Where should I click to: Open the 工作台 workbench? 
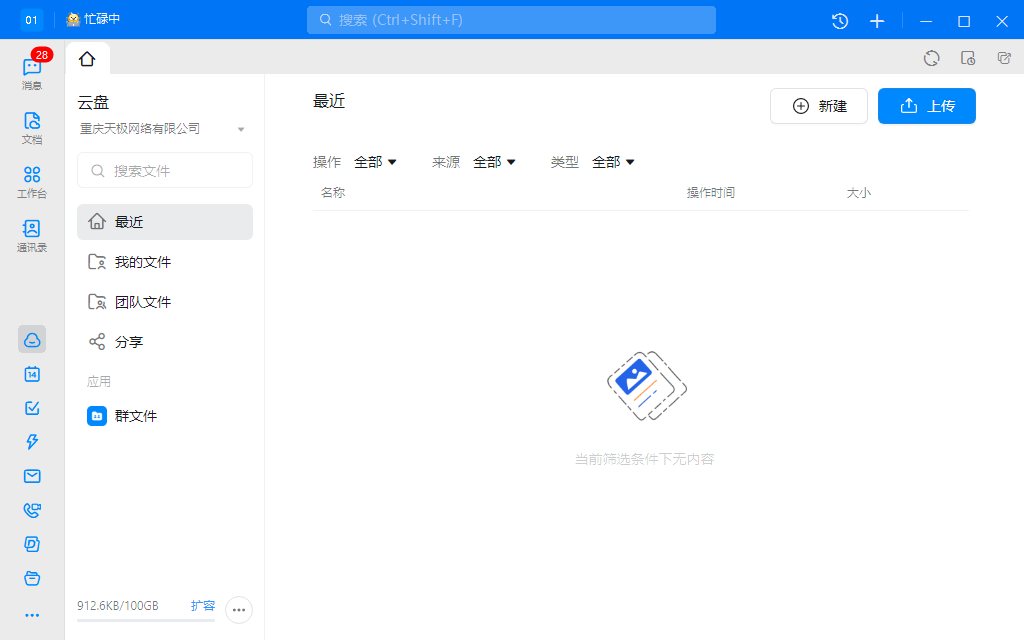[31, 178]
